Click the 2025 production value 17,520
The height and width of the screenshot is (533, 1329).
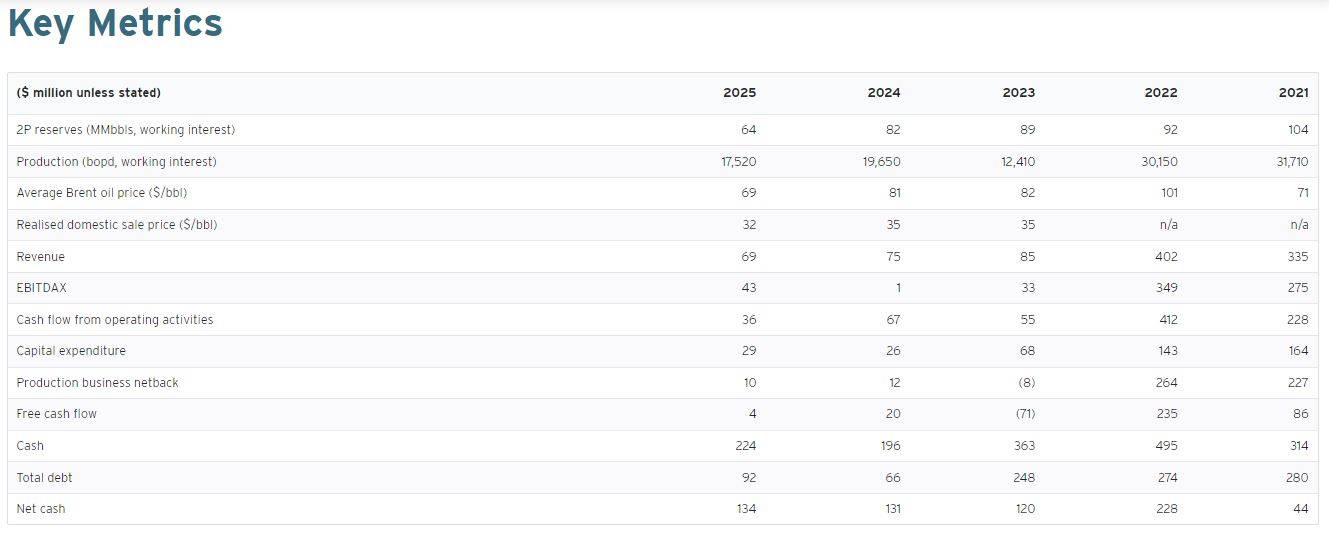738,162
